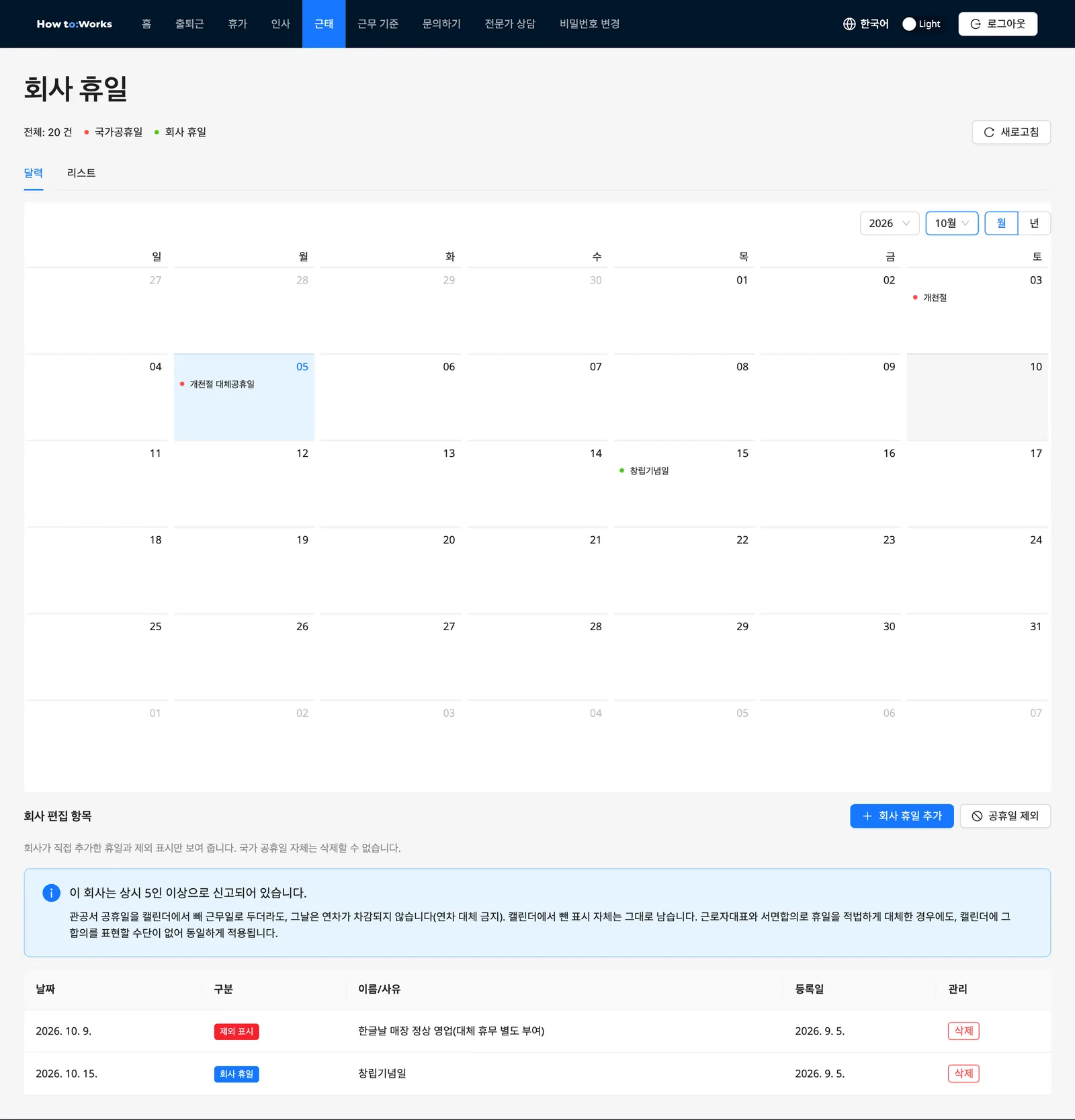Click the 제외 표시 tag
The image size is (1075, 1120).
click(x=236, y=1032)
